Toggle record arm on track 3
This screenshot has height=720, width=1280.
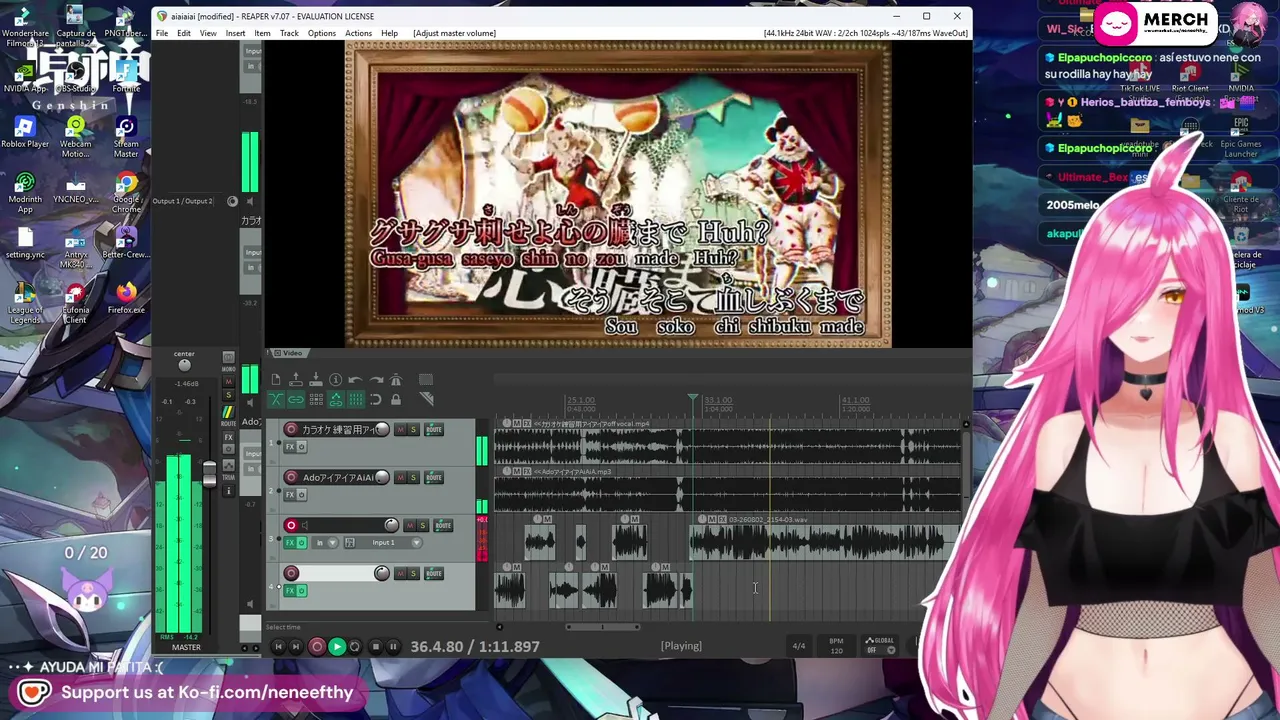(291, 525)
